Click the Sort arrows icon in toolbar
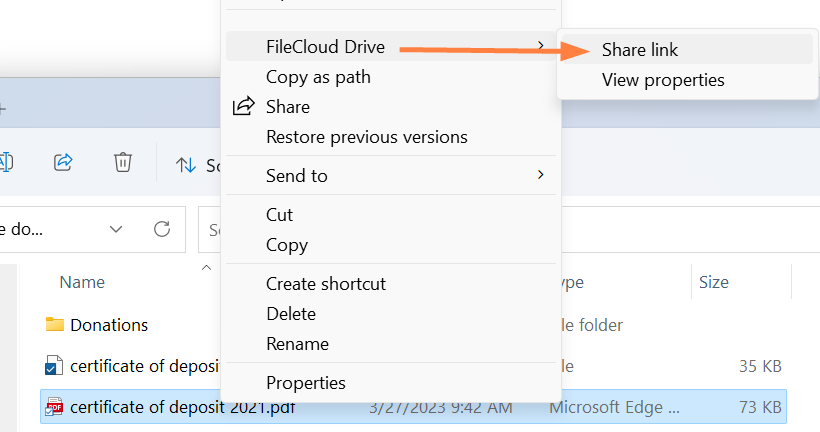 [186, 165]
